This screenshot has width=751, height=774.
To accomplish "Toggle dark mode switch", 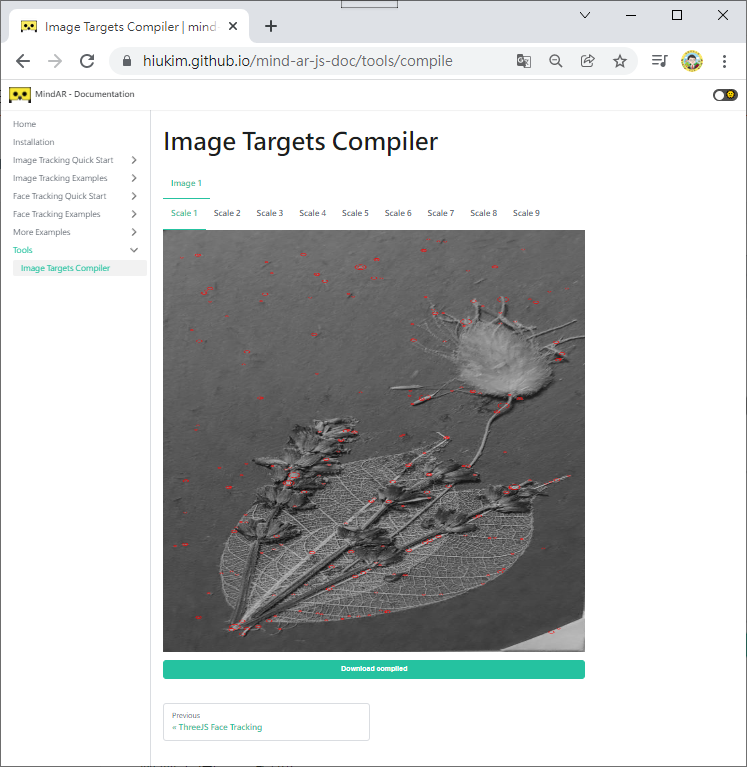I will point(725,95).
